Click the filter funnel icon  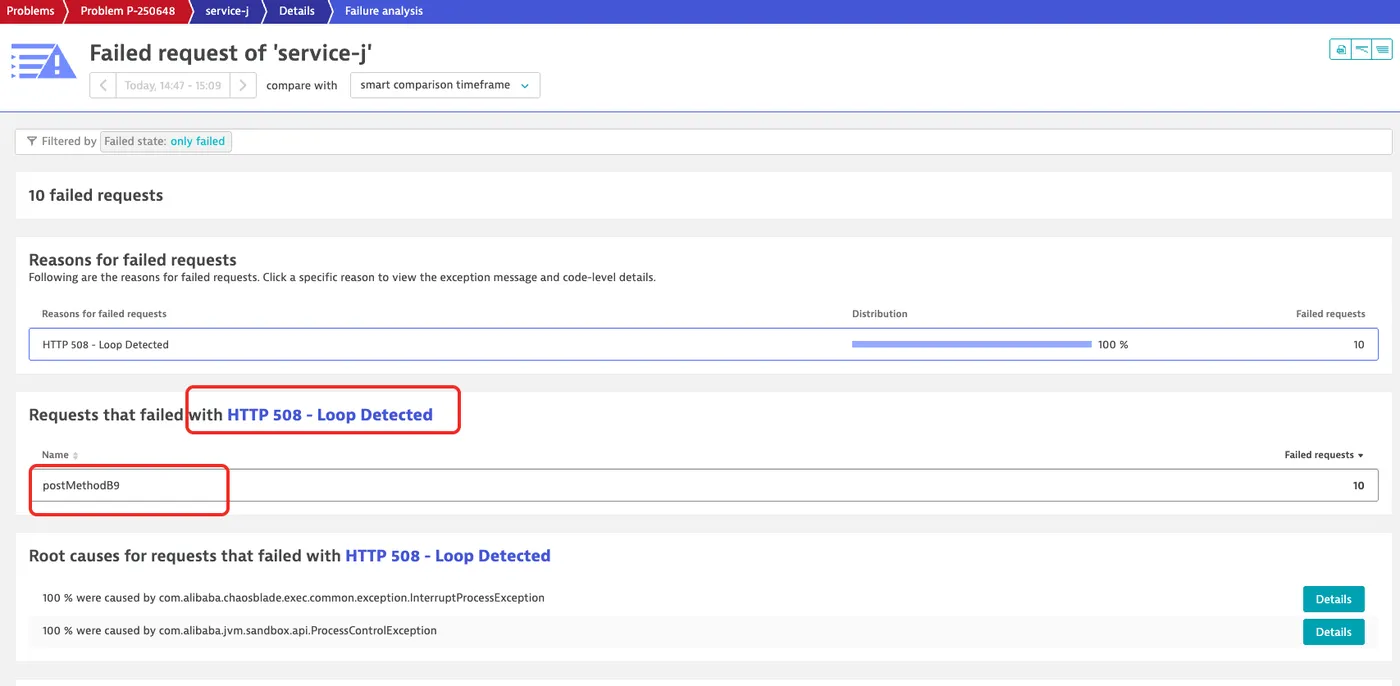[32, 141]
